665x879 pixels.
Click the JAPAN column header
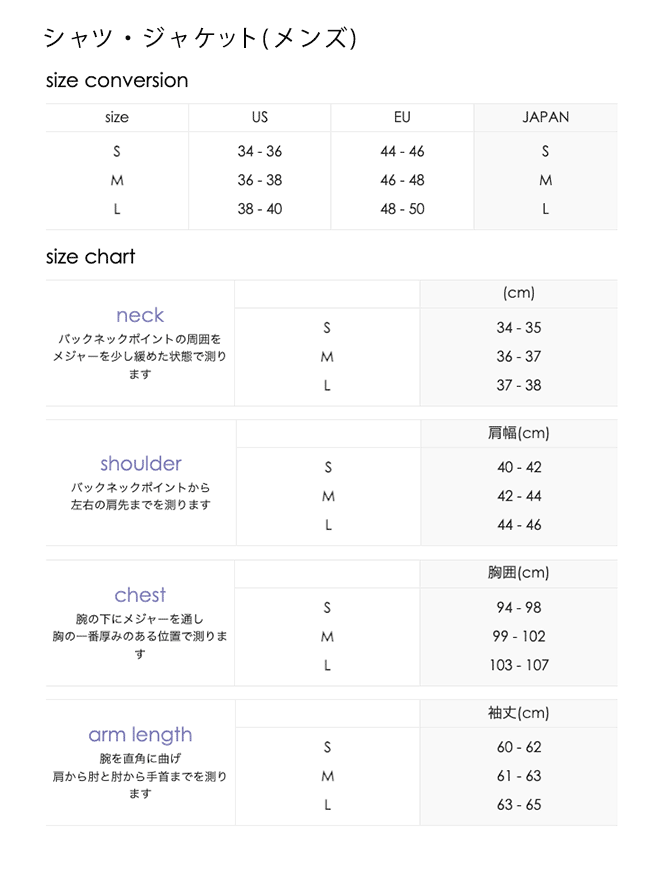(x=545, y=117)
